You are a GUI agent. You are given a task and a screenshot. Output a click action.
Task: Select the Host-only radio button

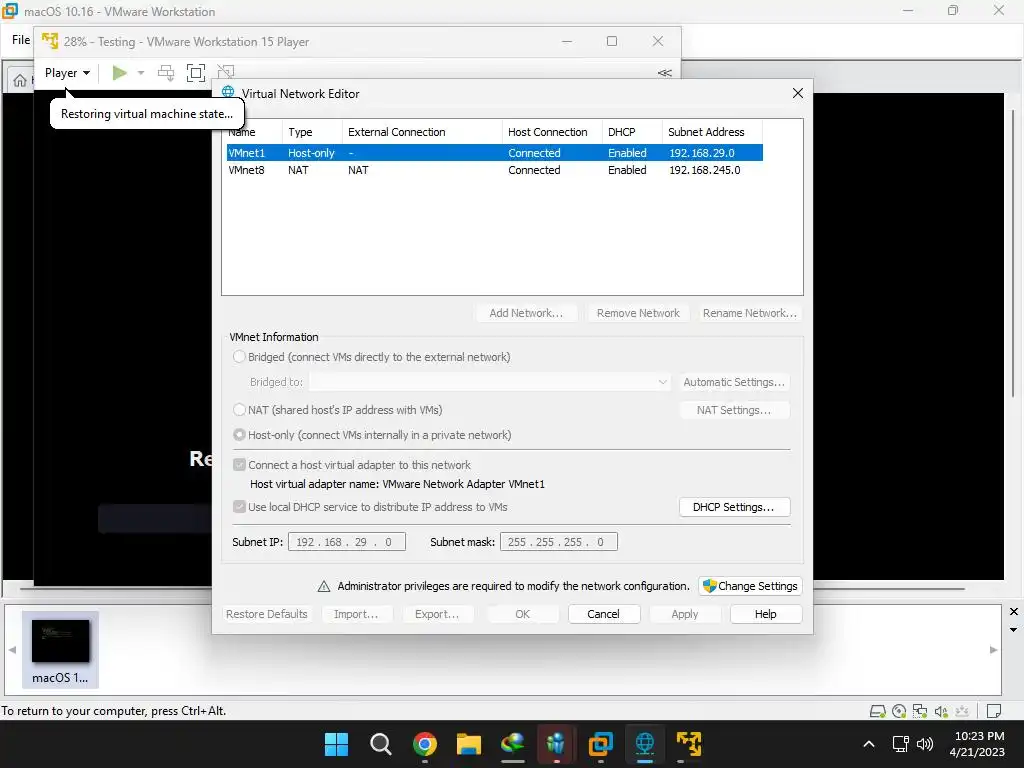(239, 434)
